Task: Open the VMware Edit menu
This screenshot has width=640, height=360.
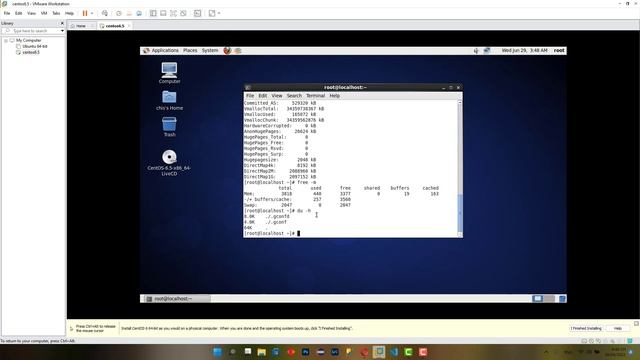Action: click(x=18, y=13)
